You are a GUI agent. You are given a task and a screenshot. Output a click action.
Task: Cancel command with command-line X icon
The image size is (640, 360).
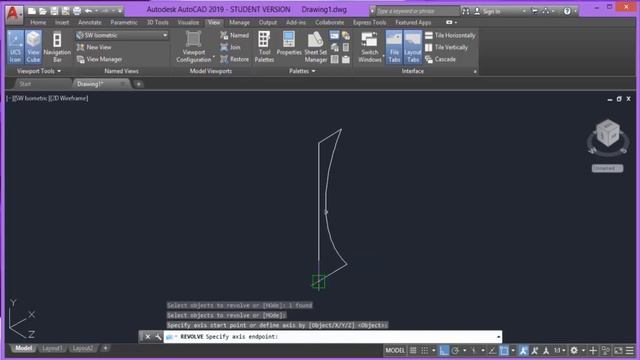click(x=148, y=337)
